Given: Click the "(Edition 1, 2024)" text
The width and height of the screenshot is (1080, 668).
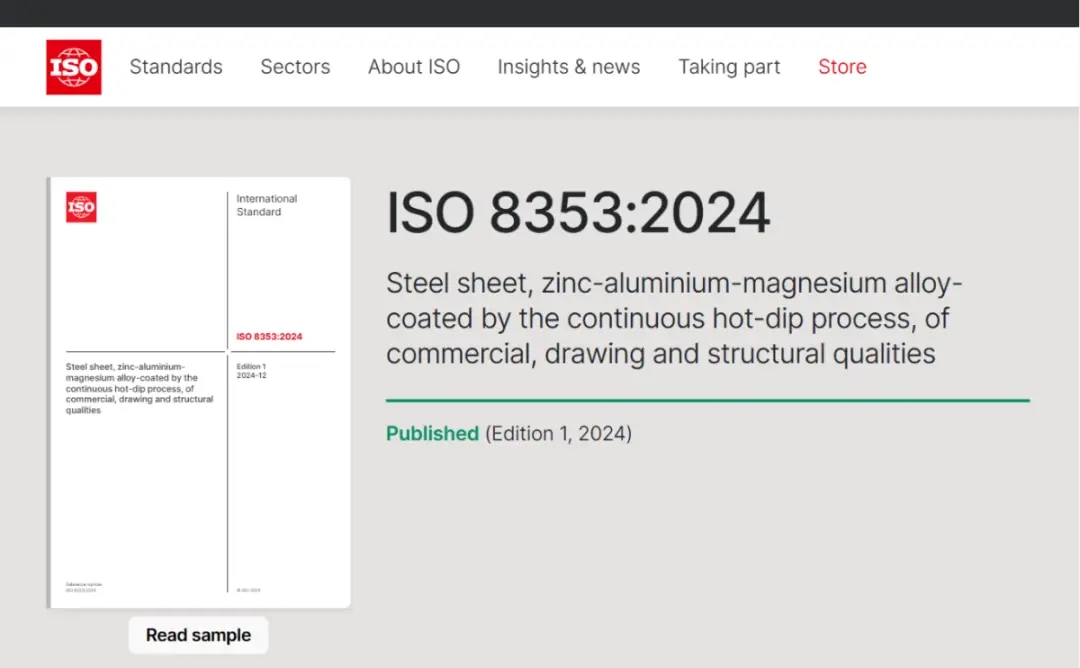Looking at the screenshot, I should tap(559, 433).
